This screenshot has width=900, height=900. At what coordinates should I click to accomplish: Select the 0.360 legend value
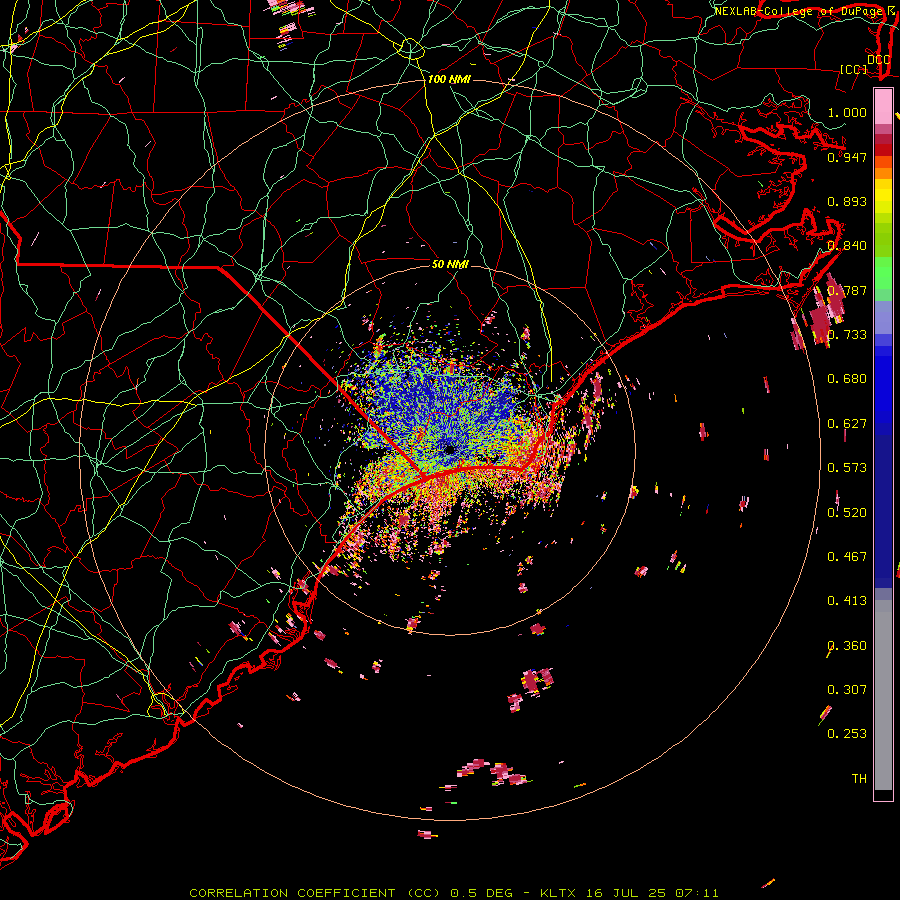coord(847,646)
